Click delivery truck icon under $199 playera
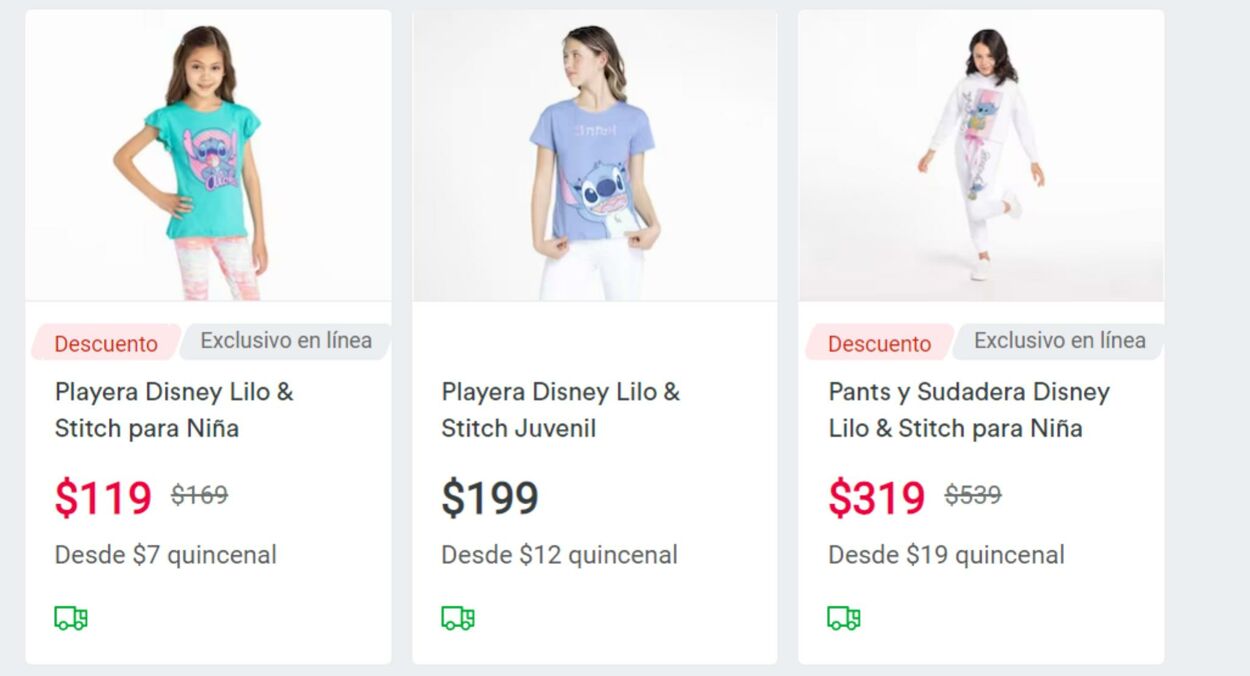The height and width of the screenshot is (676, 1250). coord(458,618)
